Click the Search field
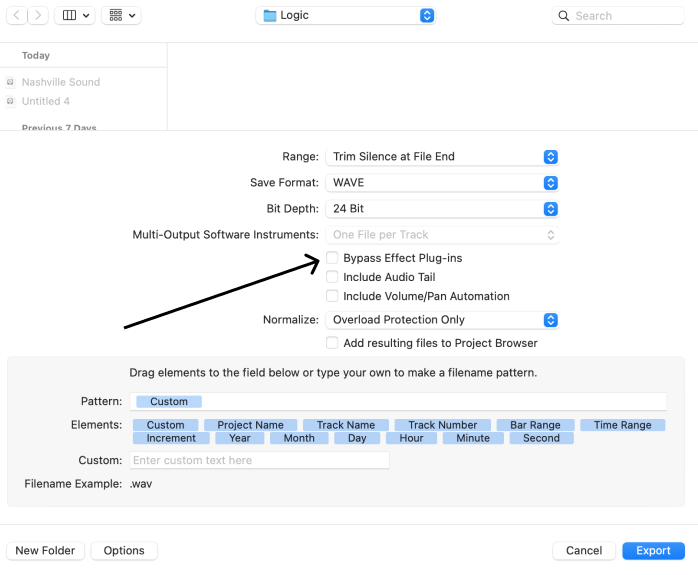This screenshot has height=575, width=698. tap(618, 16)
